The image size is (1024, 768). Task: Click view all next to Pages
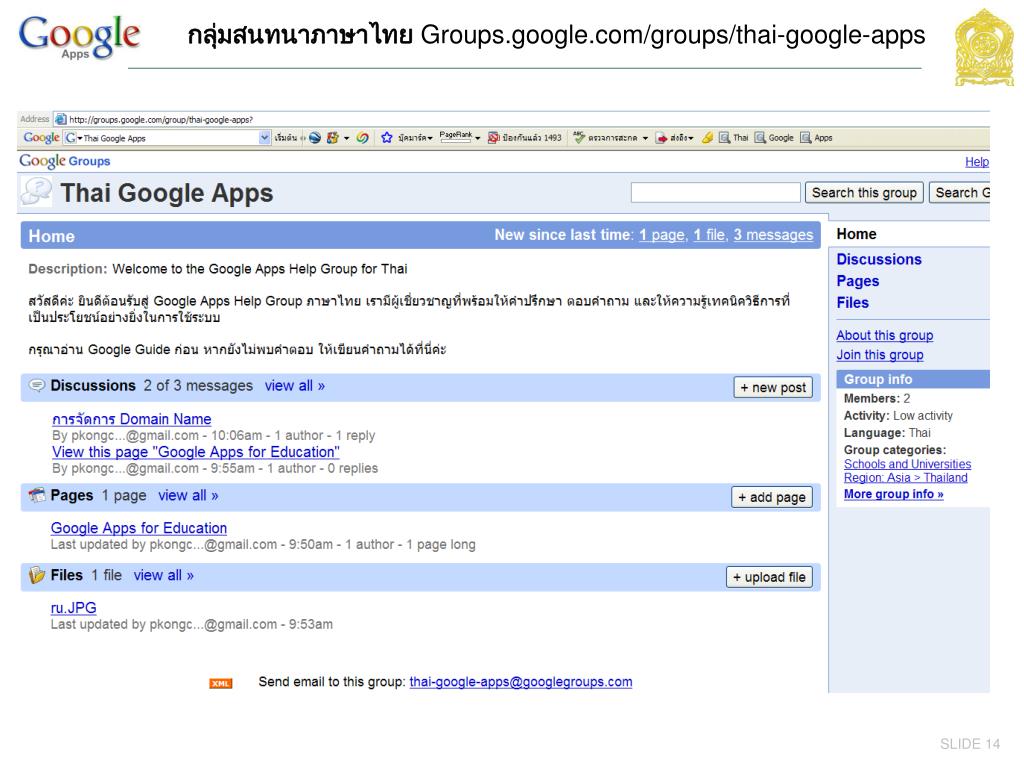188,496
